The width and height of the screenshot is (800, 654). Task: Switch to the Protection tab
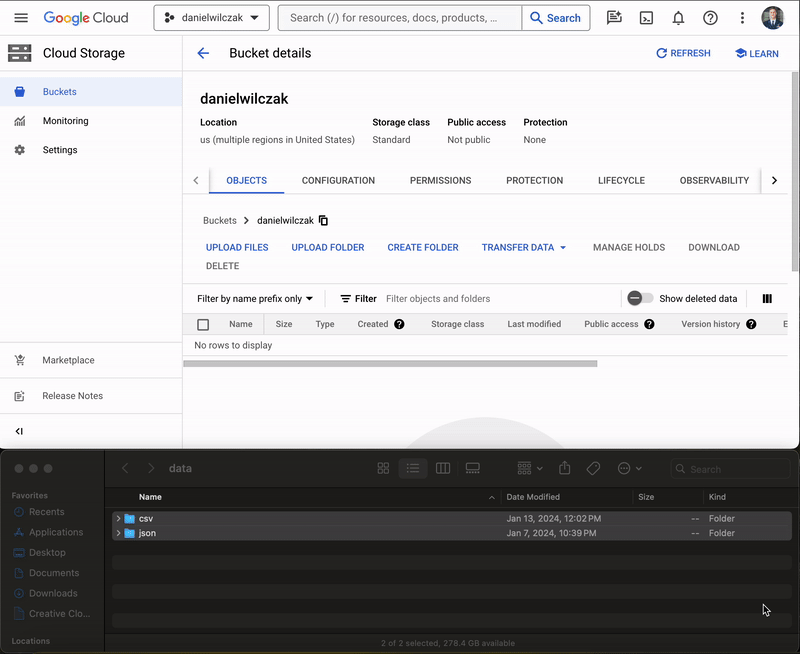click(534, 181)
